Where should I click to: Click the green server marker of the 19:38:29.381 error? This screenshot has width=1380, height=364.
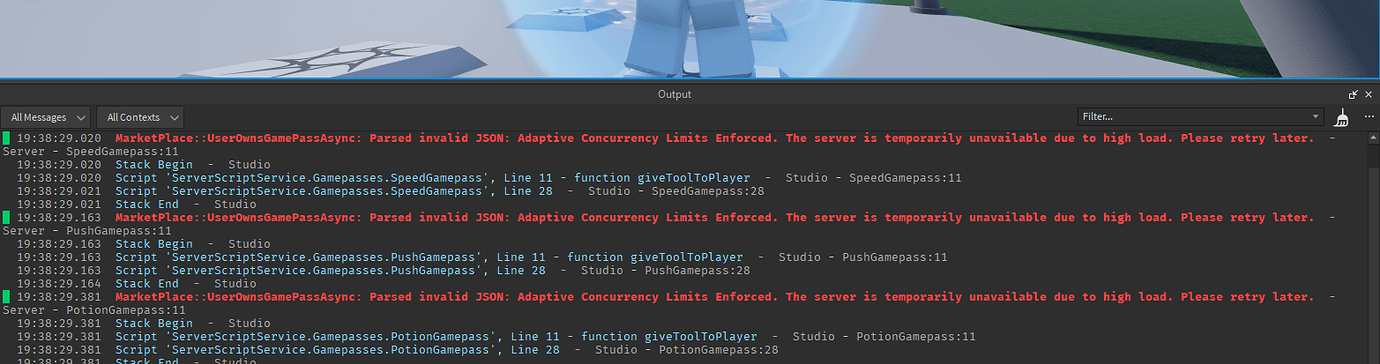6,297
